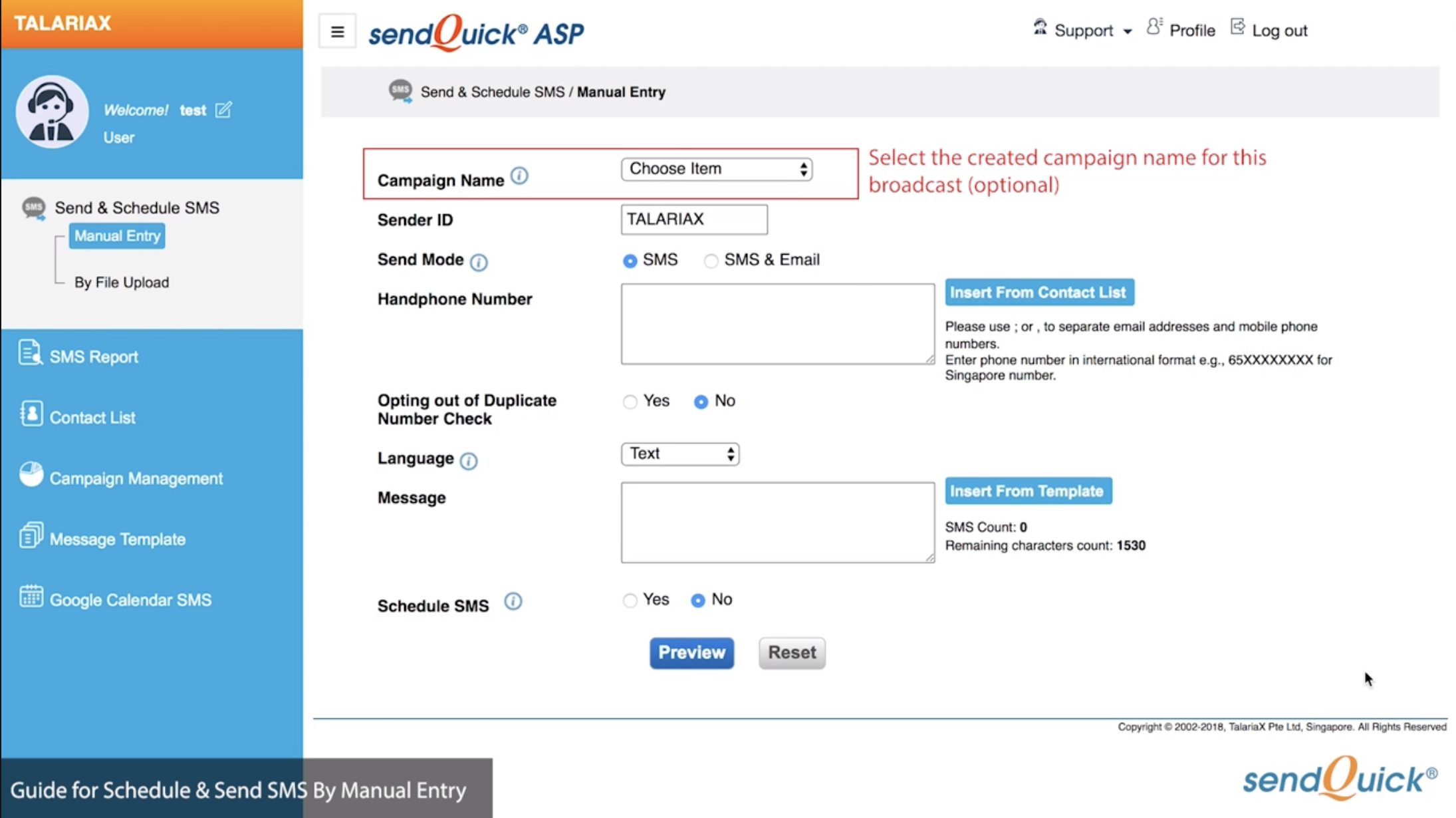Click the Message text area
1456x818 pixels.
(x=777, y=523)
